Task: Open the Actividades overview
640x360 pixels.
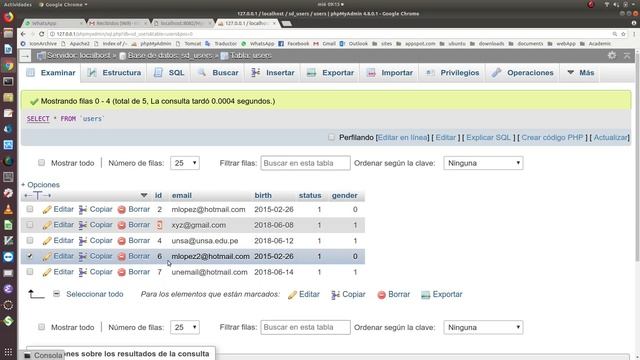Action: pyautogui.click(x=18, y=4)
